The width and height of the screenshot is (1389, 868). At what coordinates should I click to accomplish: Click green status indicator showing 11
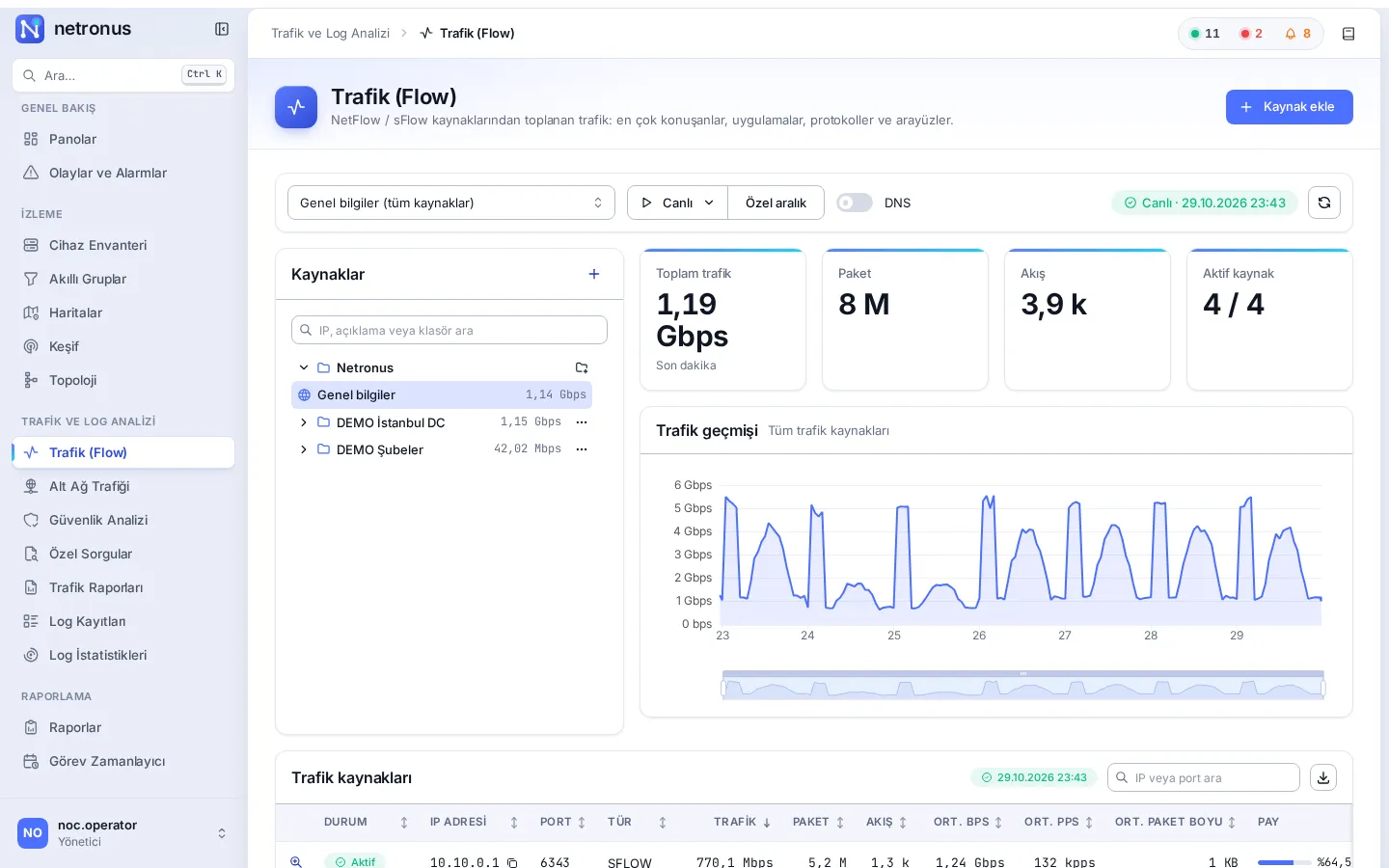pyautogui.click(x=1205, y=34)
